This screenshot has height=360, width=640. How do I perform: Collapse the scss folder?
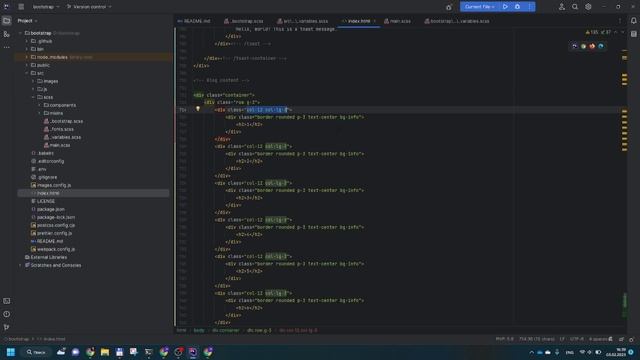[33, 97]
